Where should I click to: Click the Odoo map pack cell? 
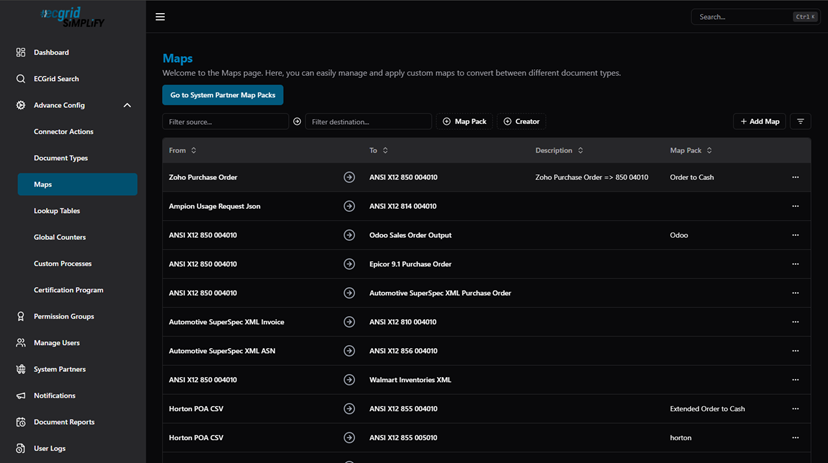[679, 235]
